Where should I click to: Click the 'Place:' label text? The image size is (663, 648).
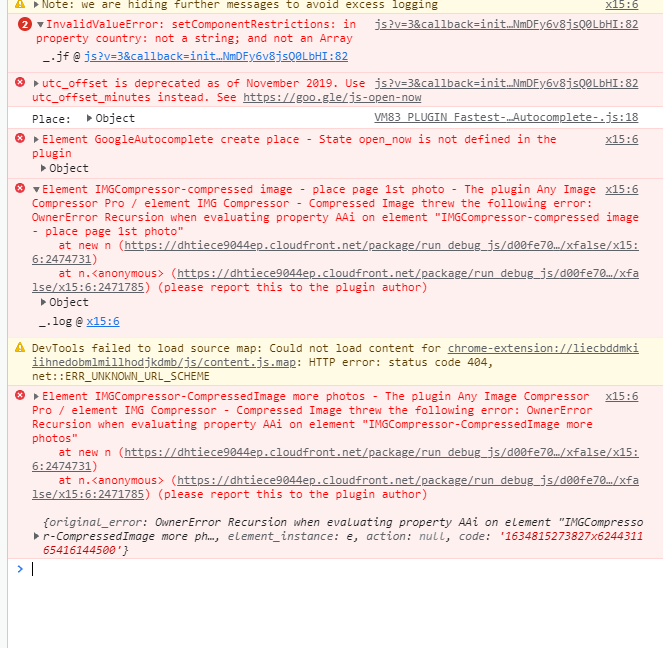(51, 119)
